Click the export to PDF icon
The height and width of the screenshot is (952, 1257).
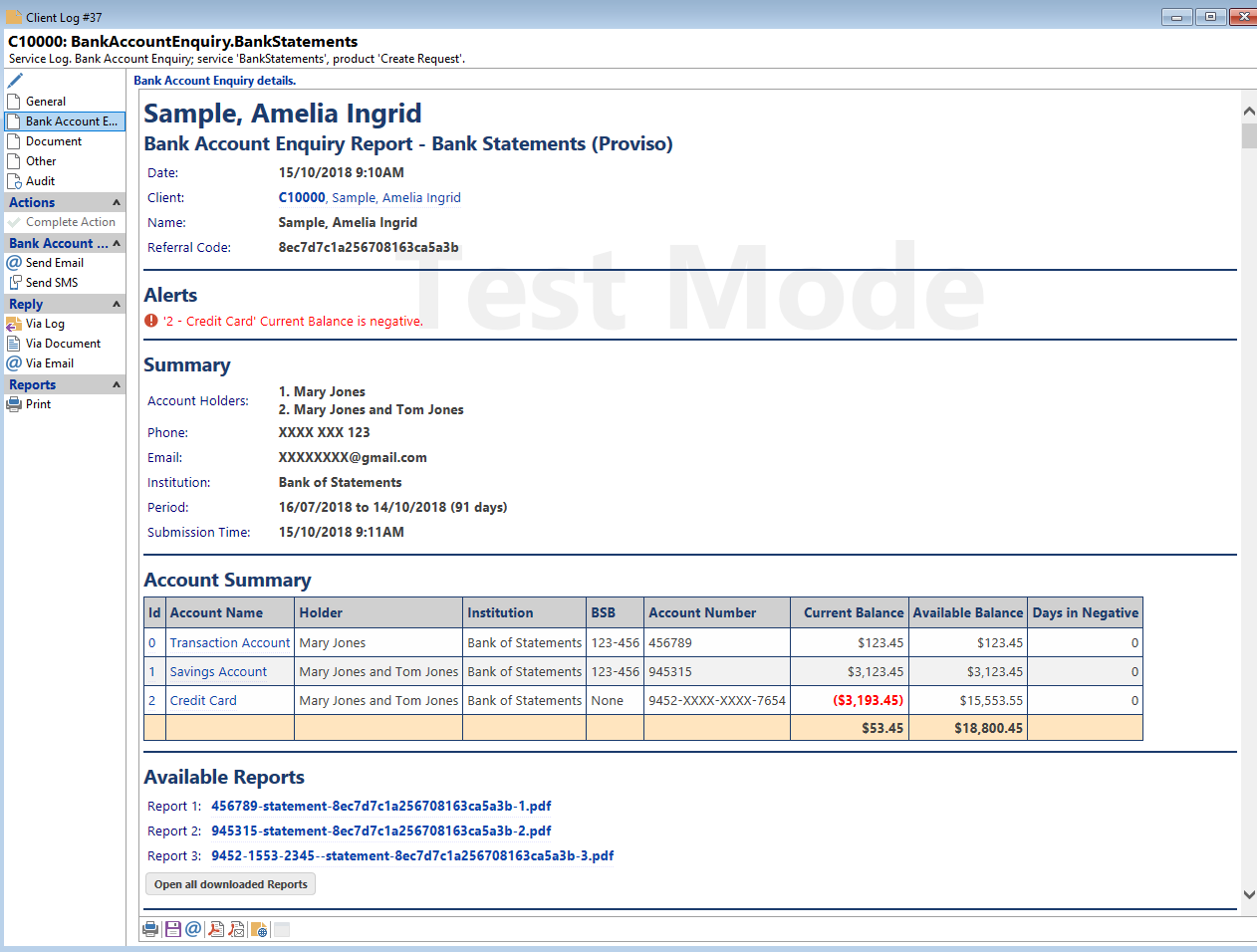[x=216, y=929]
